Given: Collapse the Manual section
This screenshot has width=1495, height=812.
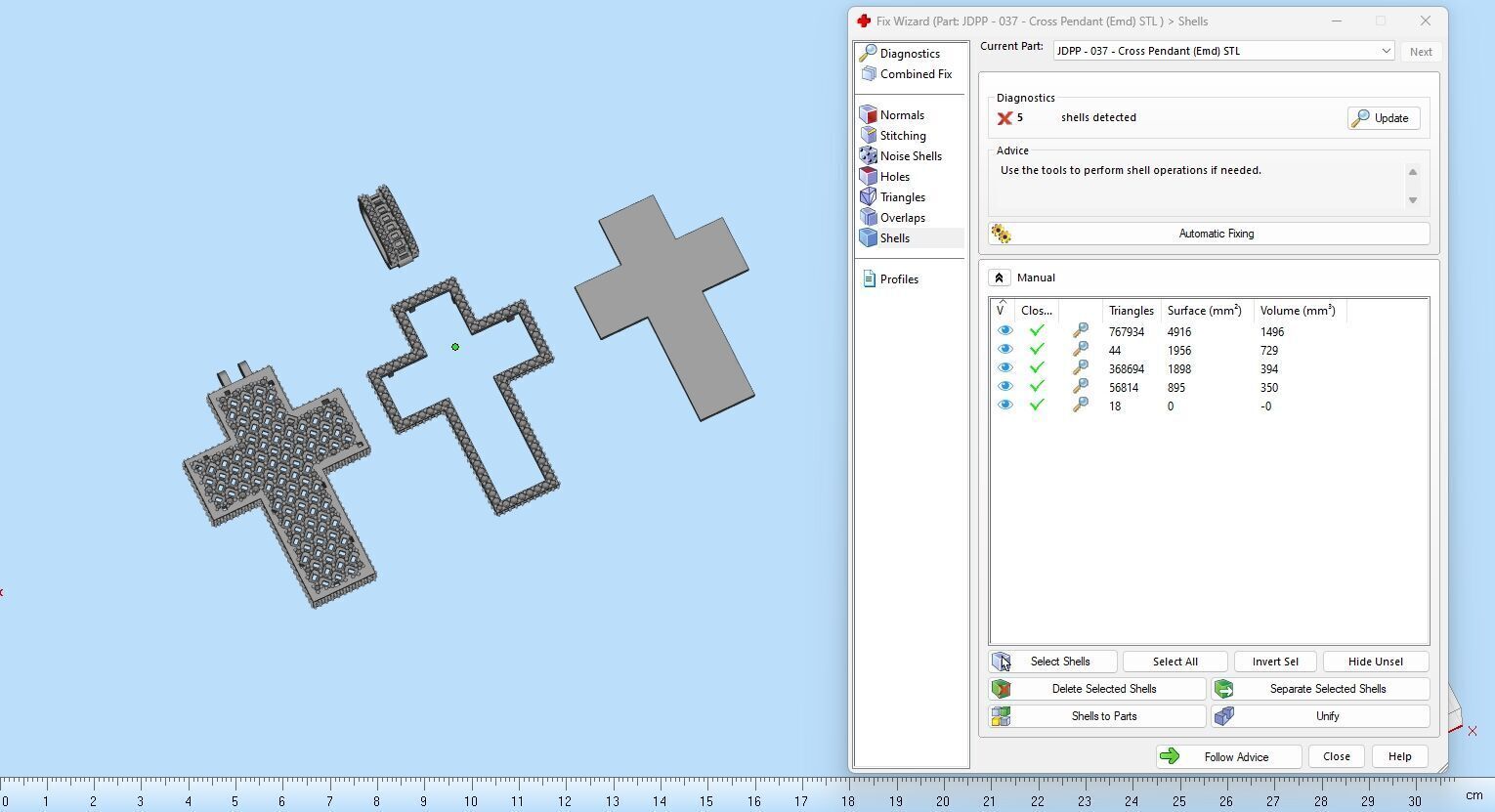Looking at the screenshot, I should [999, 278].
